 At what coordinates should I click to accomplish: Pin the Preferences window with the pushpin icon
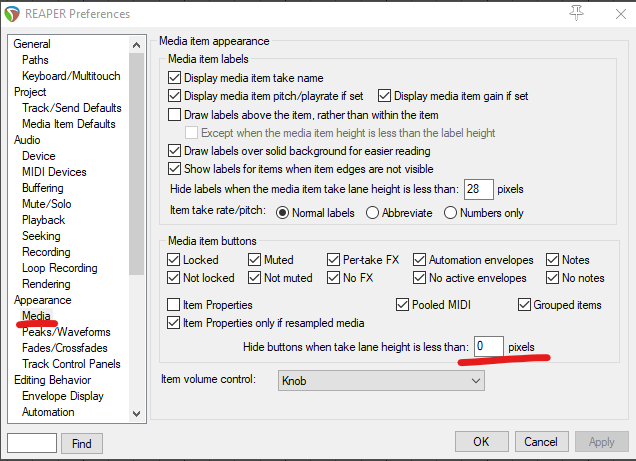576,13
